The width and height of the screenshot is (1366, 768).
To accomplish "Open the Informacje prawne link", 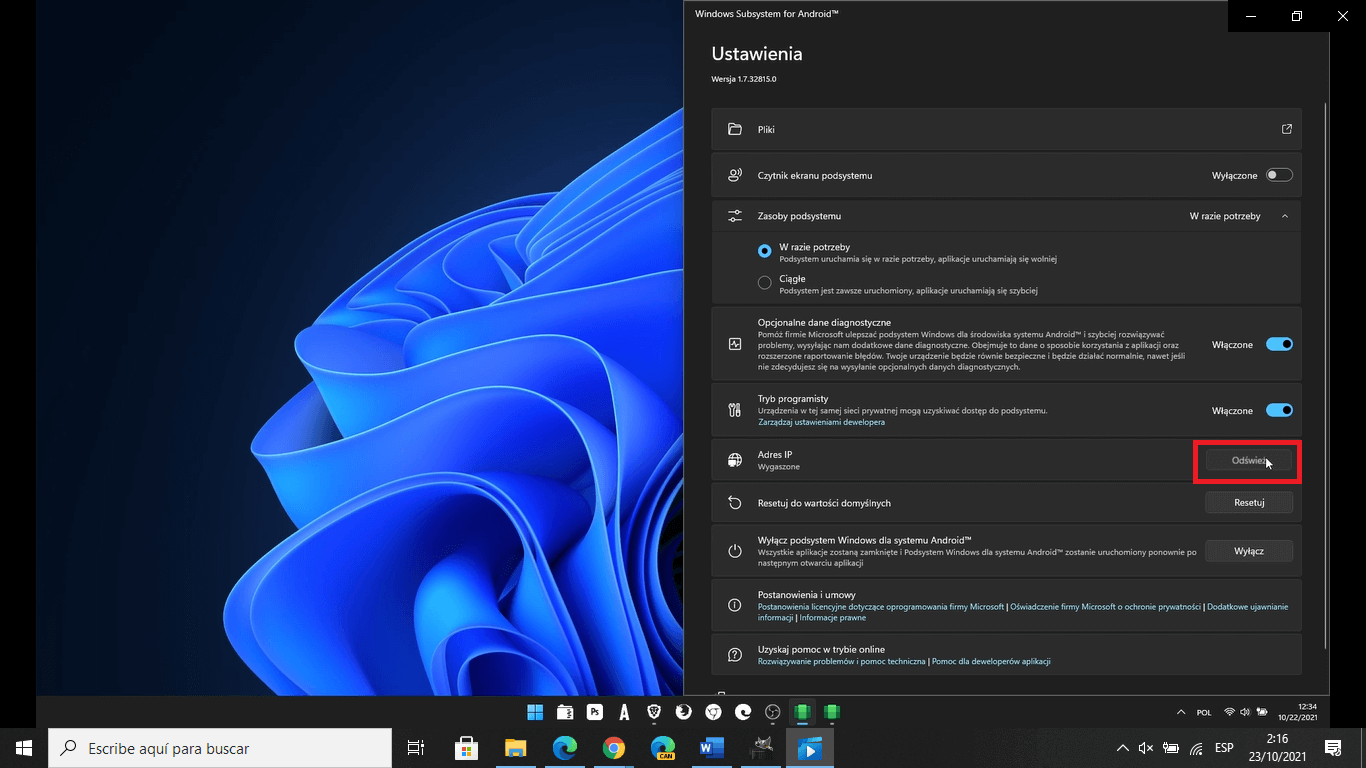I will 833,618.
